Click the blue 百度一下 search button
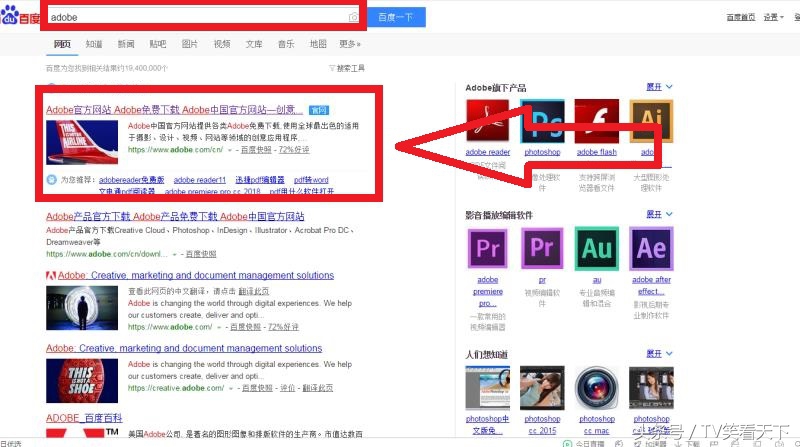Image resolution: width=800 pixels, height=447 pixels. pyautogui.click(x=396, y=17)
